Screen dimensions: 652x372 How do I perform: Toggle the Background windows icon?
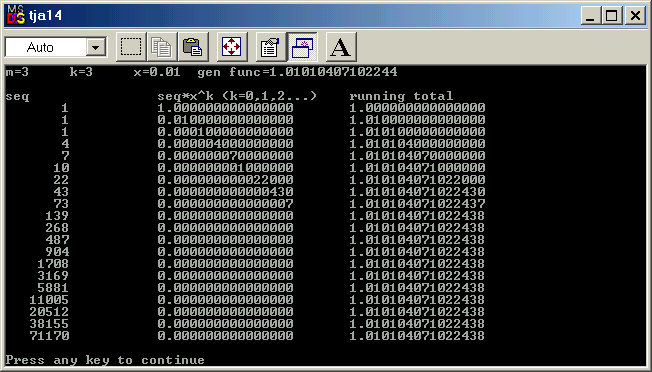pos(302,47)
